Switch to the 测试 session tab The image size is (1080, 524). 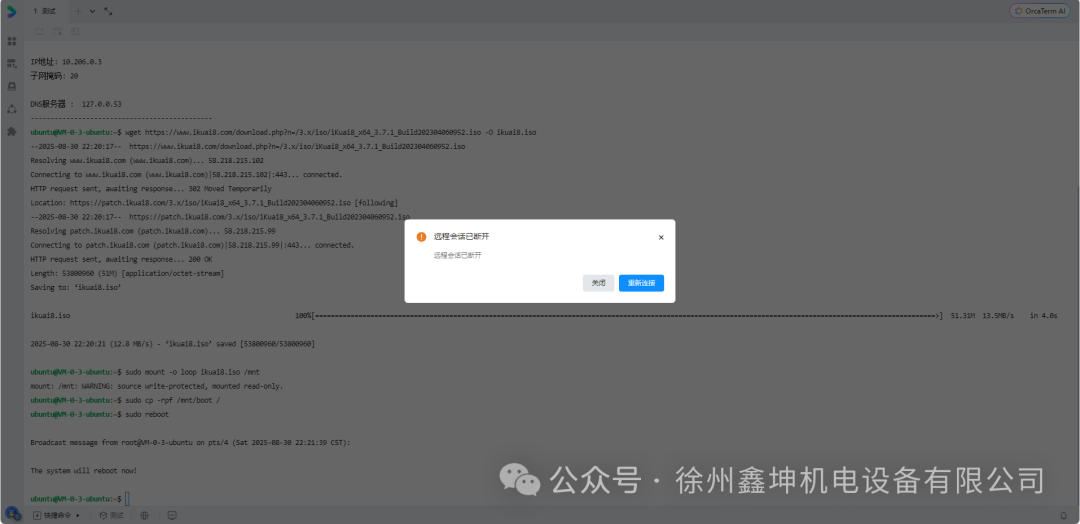point(45,11)
